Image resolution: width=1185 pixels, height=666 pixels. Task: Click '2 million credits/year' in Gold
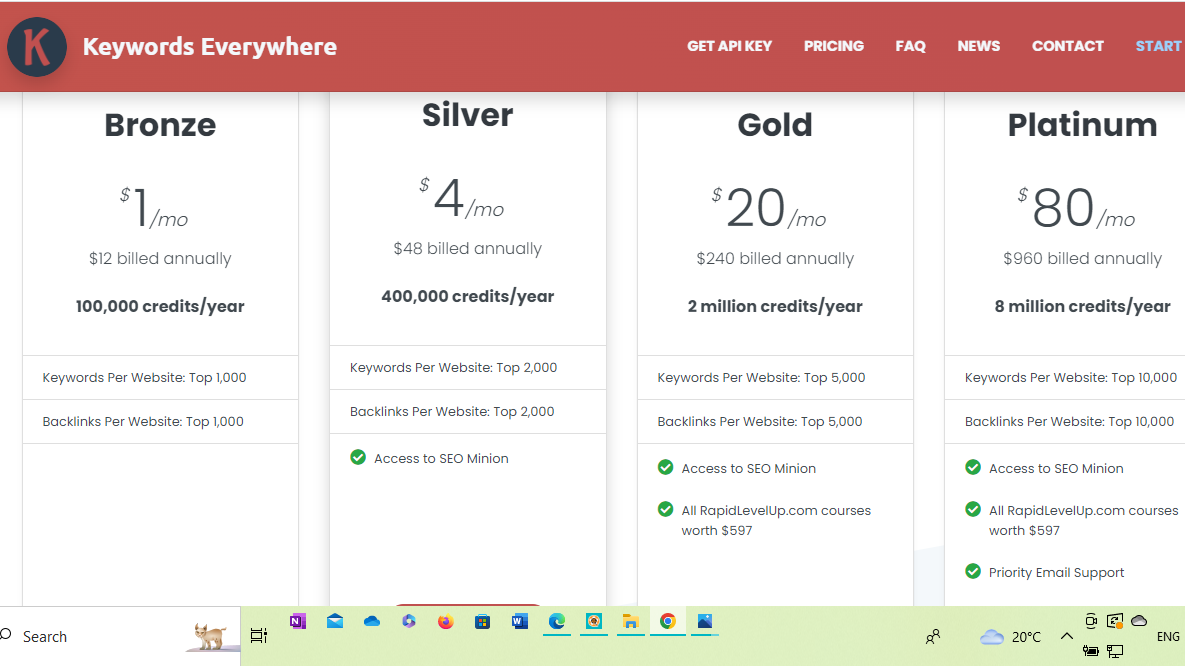click(775, 306)
